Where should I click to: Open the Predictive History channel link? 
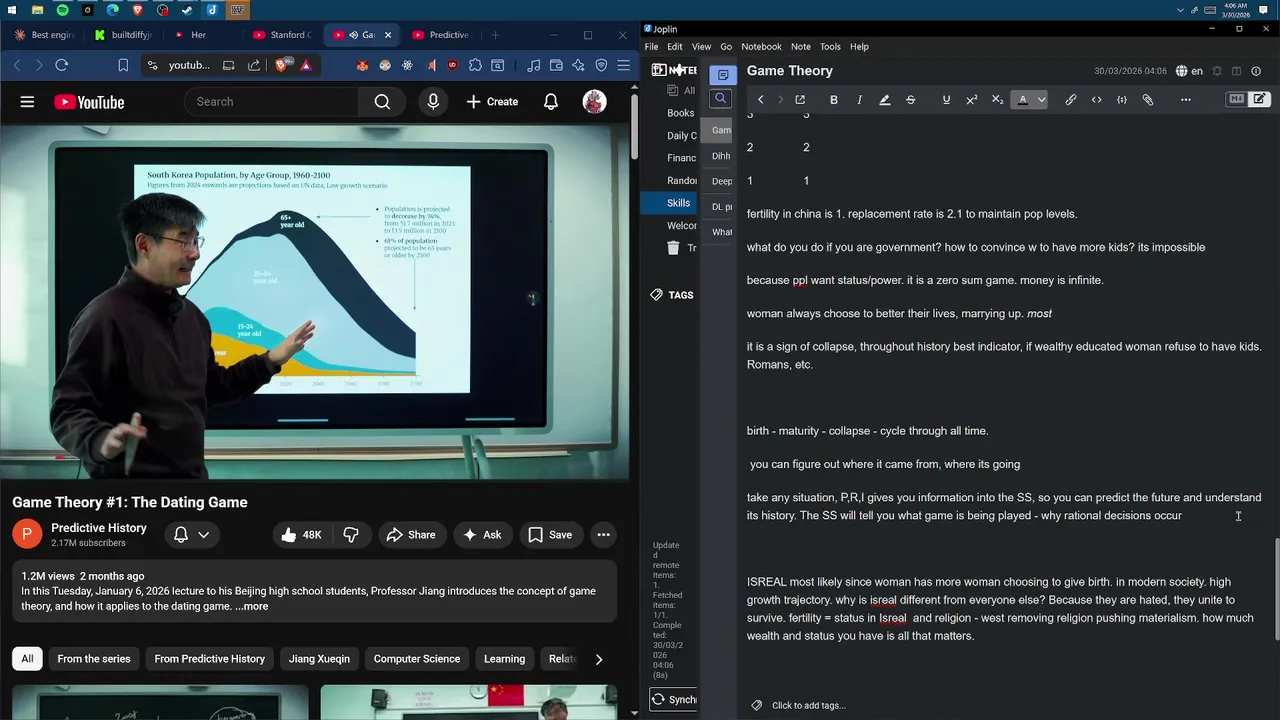[x=98, y=528]
